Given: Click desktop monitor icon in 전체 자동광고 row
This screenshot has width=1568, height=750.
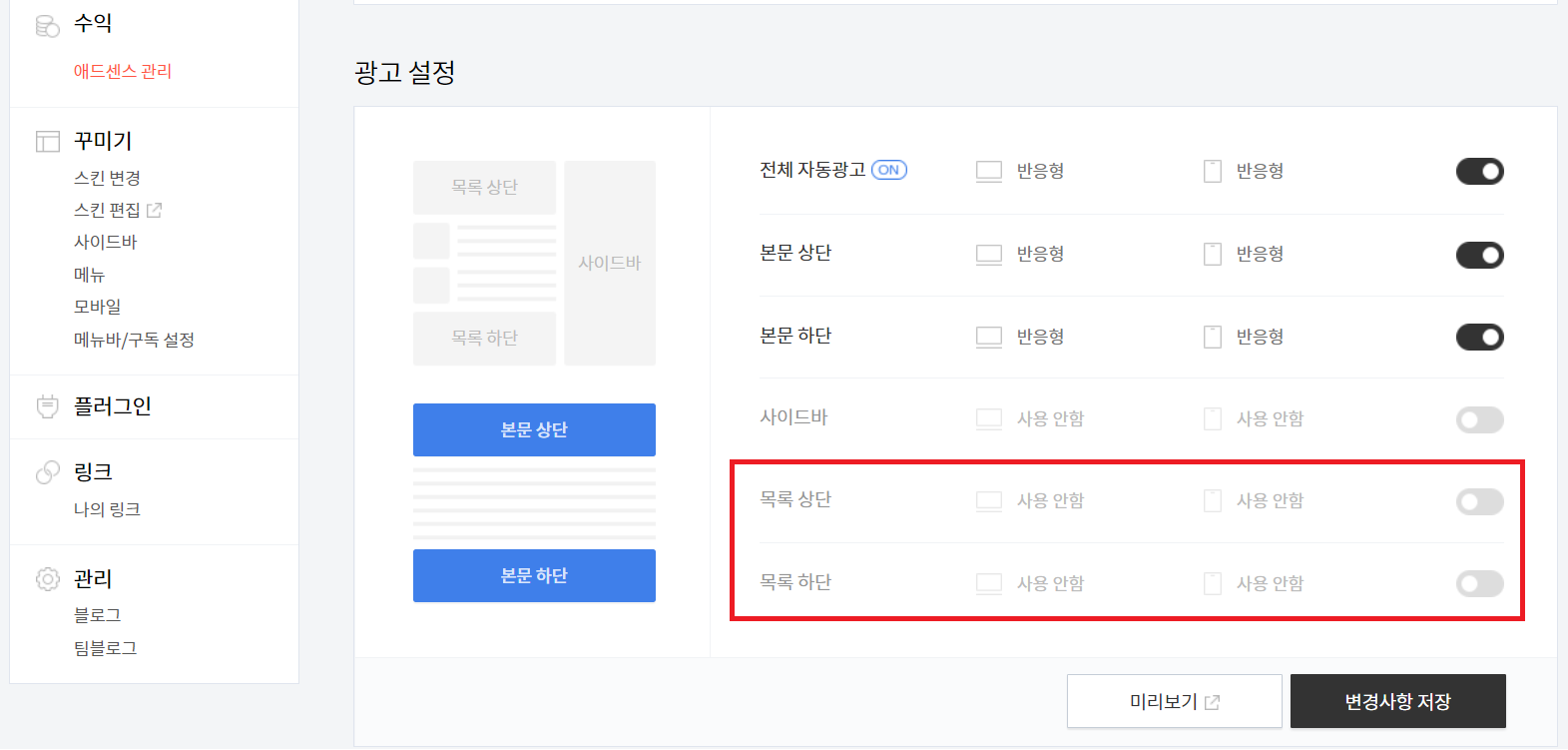Looking at the screenshot, I should coord(988,172).
